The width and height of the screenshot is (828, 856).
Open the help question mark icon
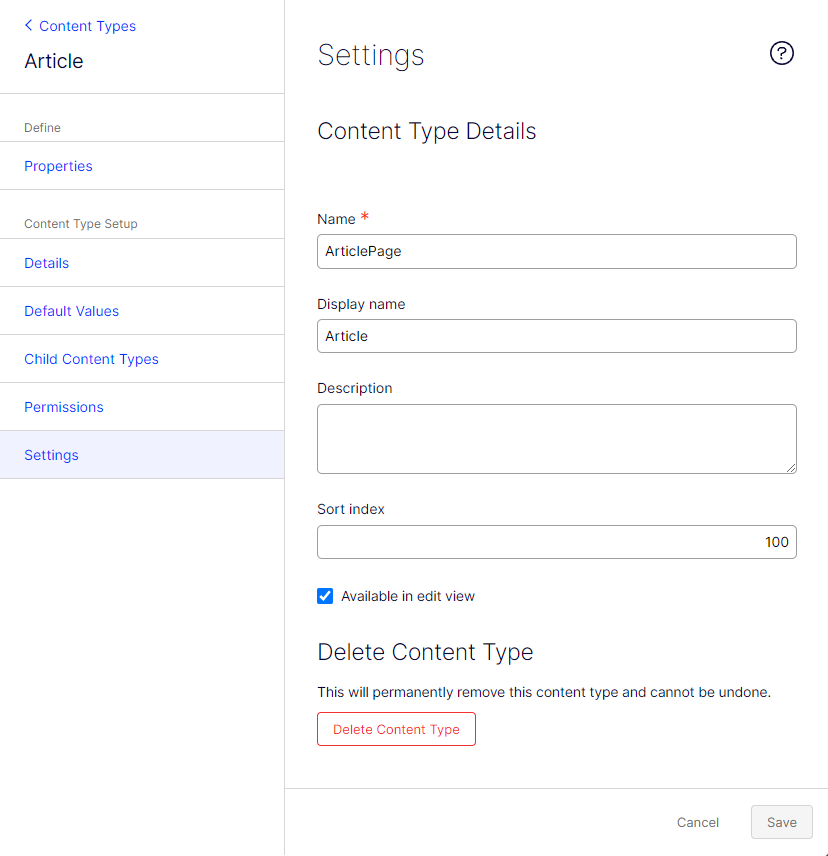781,54
